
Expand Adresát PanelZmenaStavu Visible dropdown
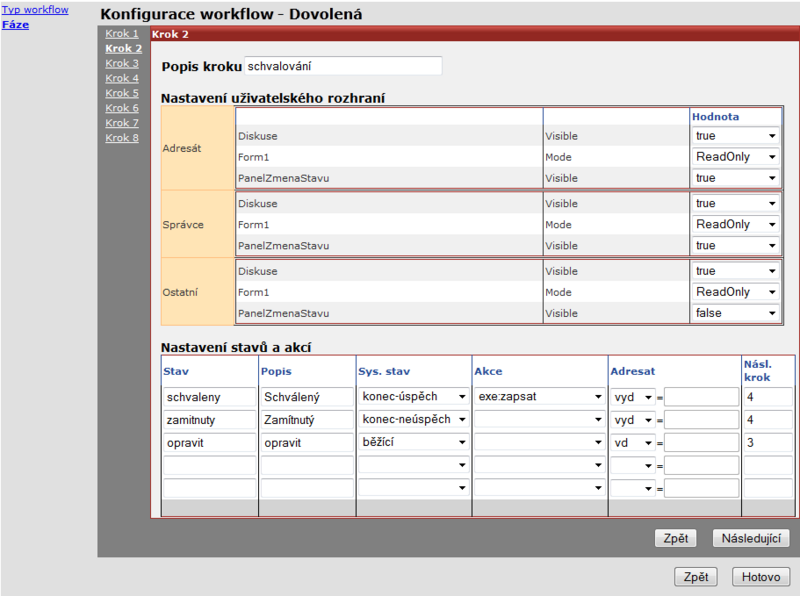736,178
